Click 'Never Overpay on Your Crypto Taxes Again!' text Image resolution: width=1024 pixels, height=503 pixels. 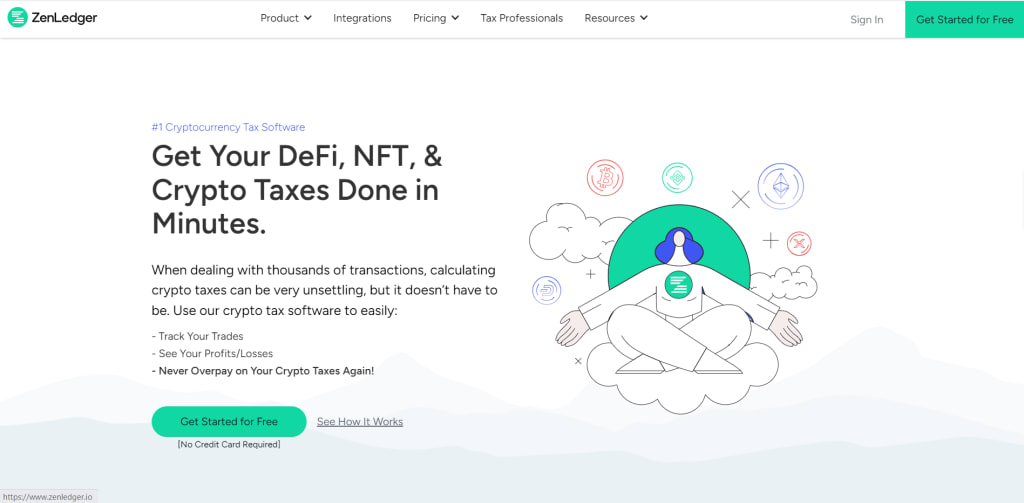click(x=263, y=370)
